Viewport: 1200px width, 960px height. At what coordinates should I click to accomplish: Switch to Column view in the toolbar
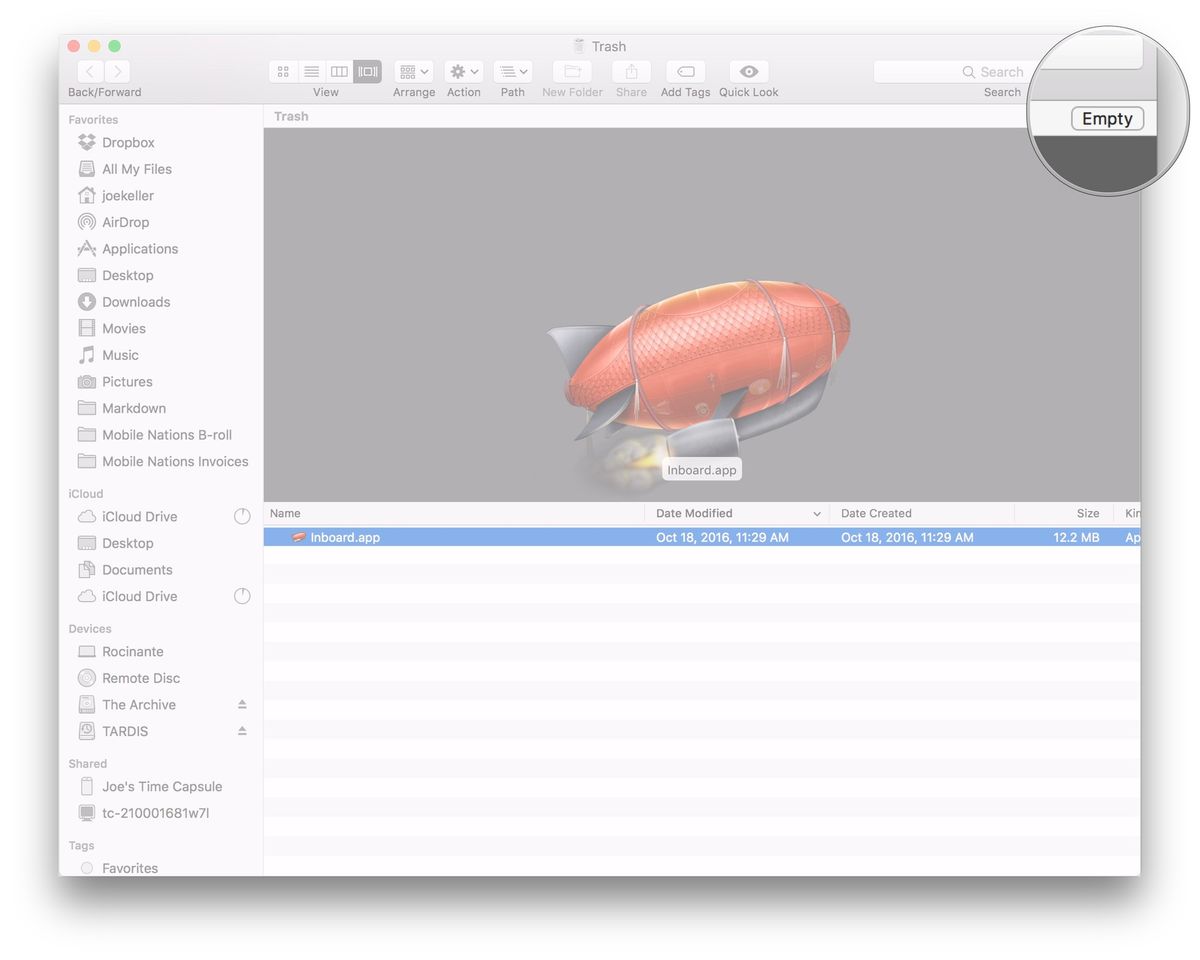pyautogui.click(x=339, y=71)
